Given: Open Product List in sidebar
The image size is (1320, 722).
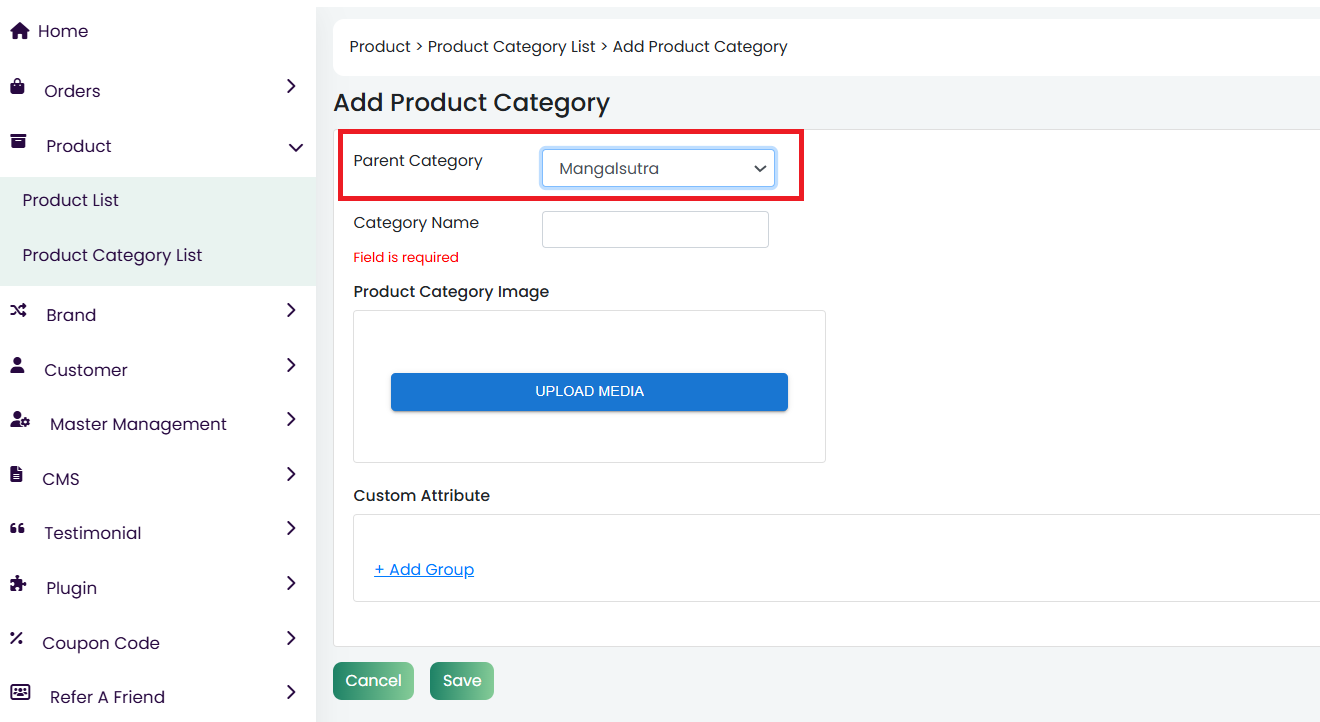Looking at the screenshot, I should (x=71, y=200).
